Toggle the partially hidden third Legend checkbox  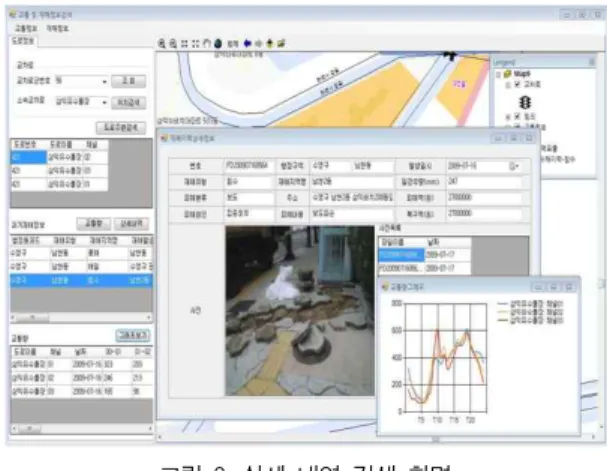518,126
